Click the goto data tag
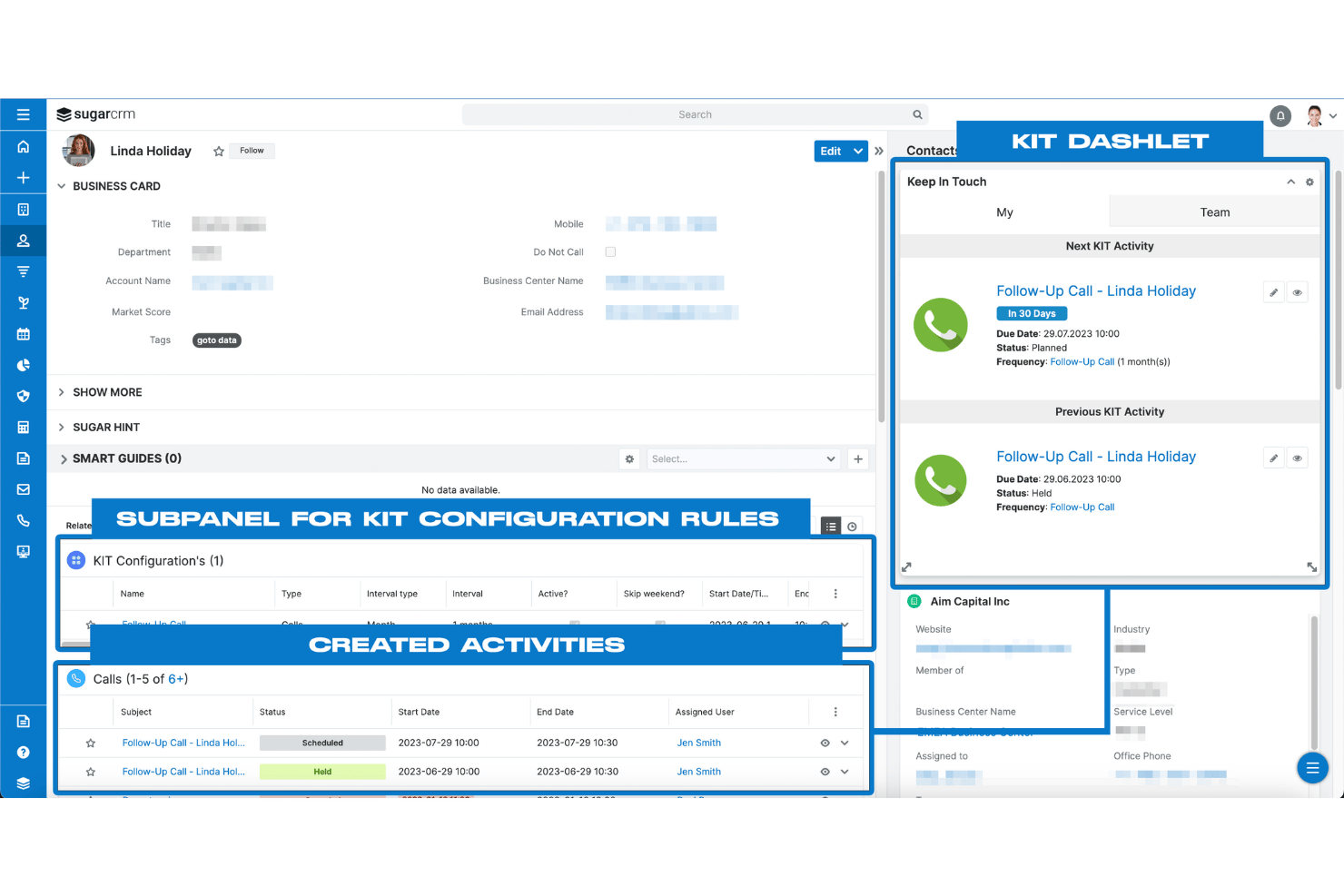Image resolution: width=1344 pixels, height=896 pixels. 217,340
